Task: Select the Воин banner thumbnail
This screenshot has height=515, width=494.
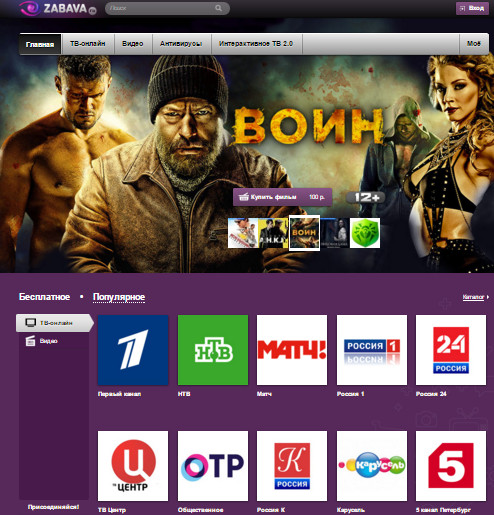Action: click(x=304, y=233)
